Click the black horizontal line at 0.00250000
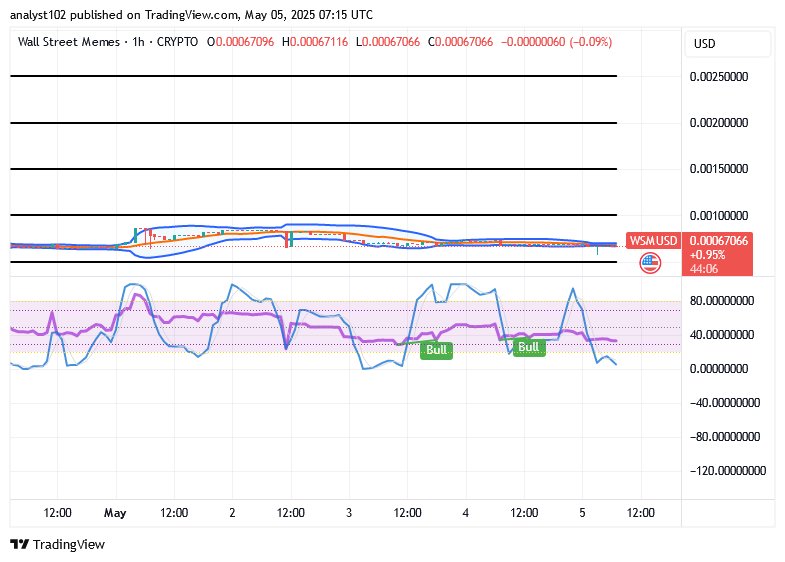 (313, 76)
